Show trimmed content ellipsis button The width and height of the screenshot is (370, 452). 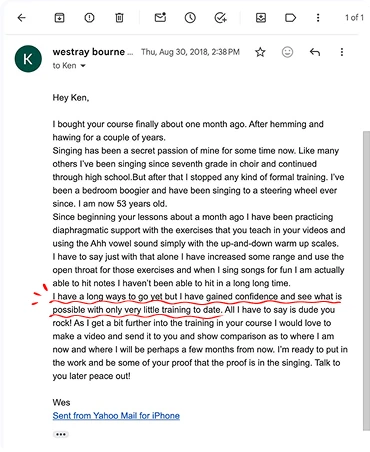tap(60, 434)
